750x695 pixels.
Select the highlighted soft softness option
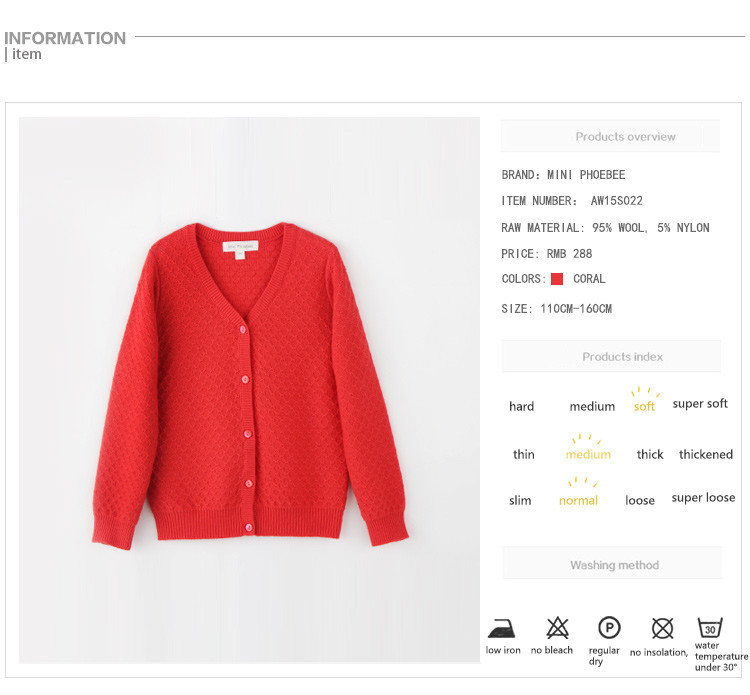coord(644,407)
